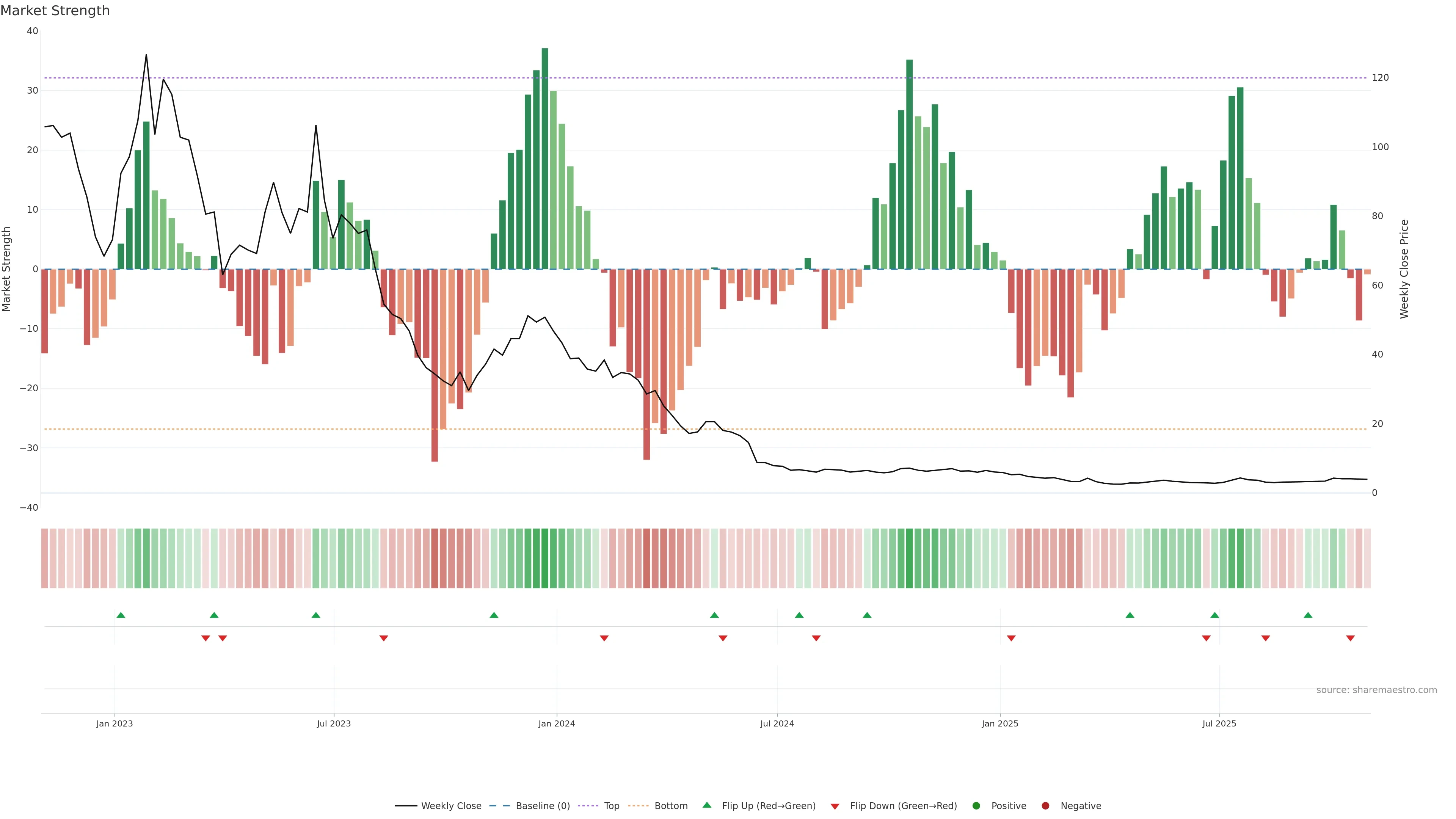
Task: Click red flip-down marker just after Jan 2025
Action: [x=1011, y=638]
